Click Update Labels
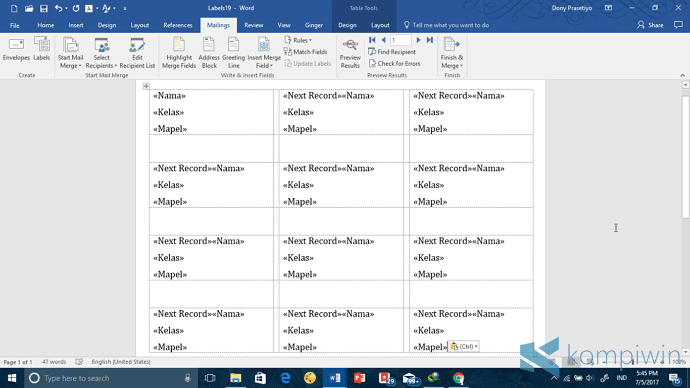The image size is (690, 388). (308, 63)
